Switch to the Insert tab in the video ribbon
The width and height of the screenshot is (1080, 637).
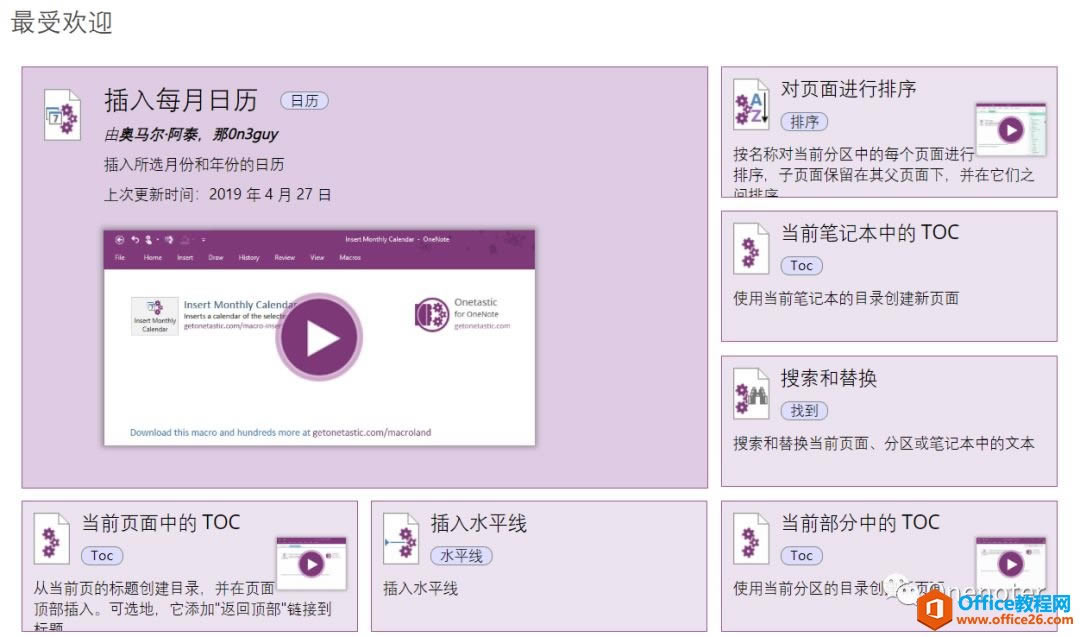184,258
